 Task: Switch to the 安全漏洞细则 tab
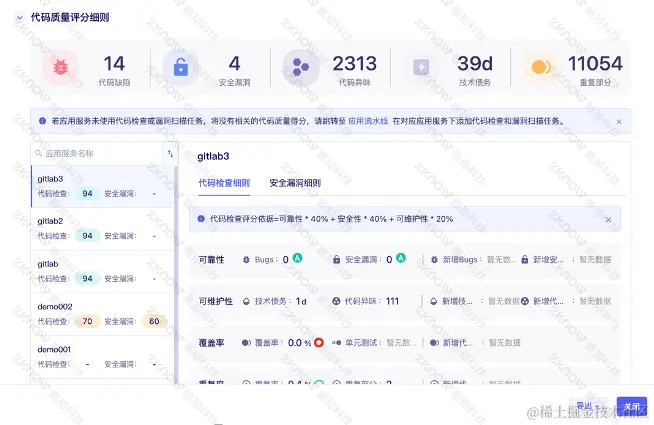pyautogui.click(x=295, y=183)
